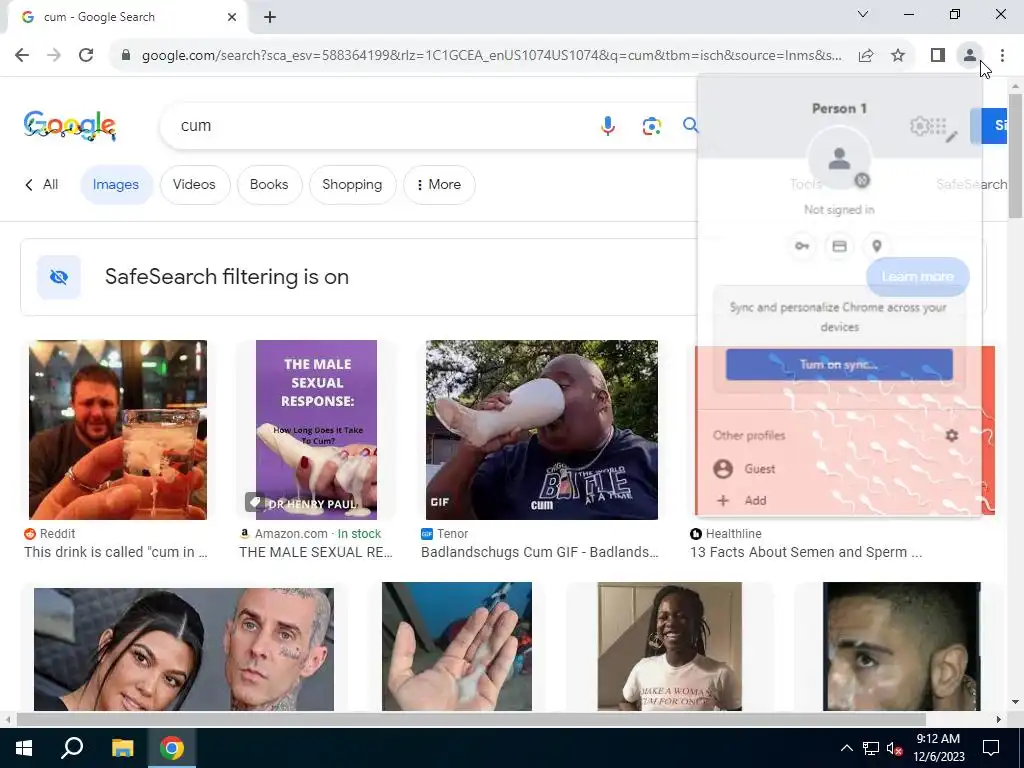Submit search with the magnifier icon
1024x768 pixels.
[690, 125]
